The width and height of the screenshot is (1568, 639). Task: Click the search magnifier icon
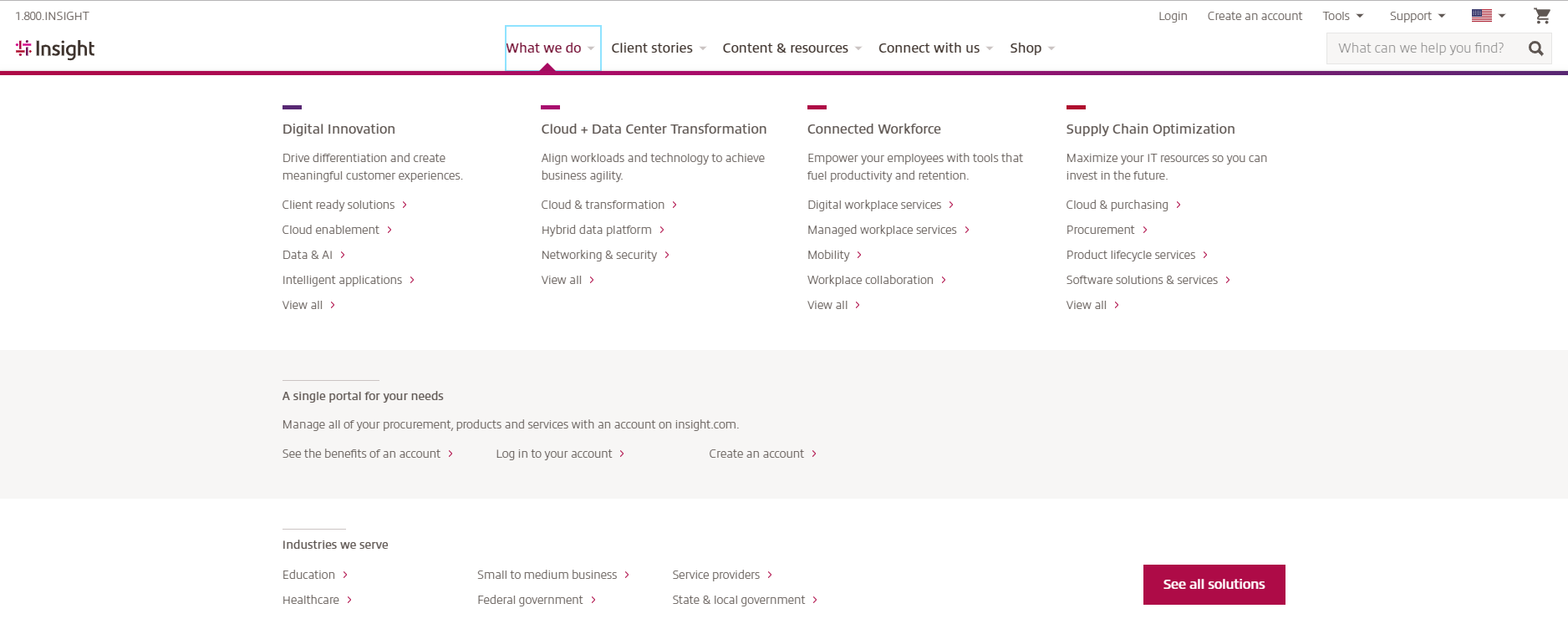1535,48
